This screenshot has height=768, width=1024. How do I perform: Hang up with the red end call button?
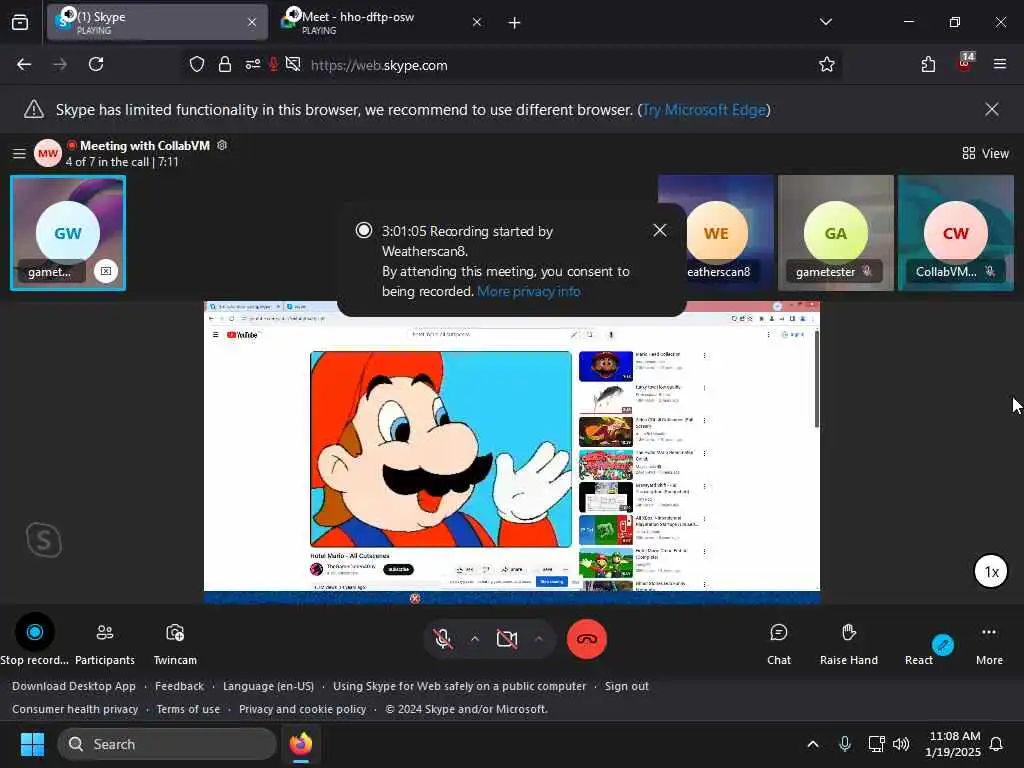586,639
